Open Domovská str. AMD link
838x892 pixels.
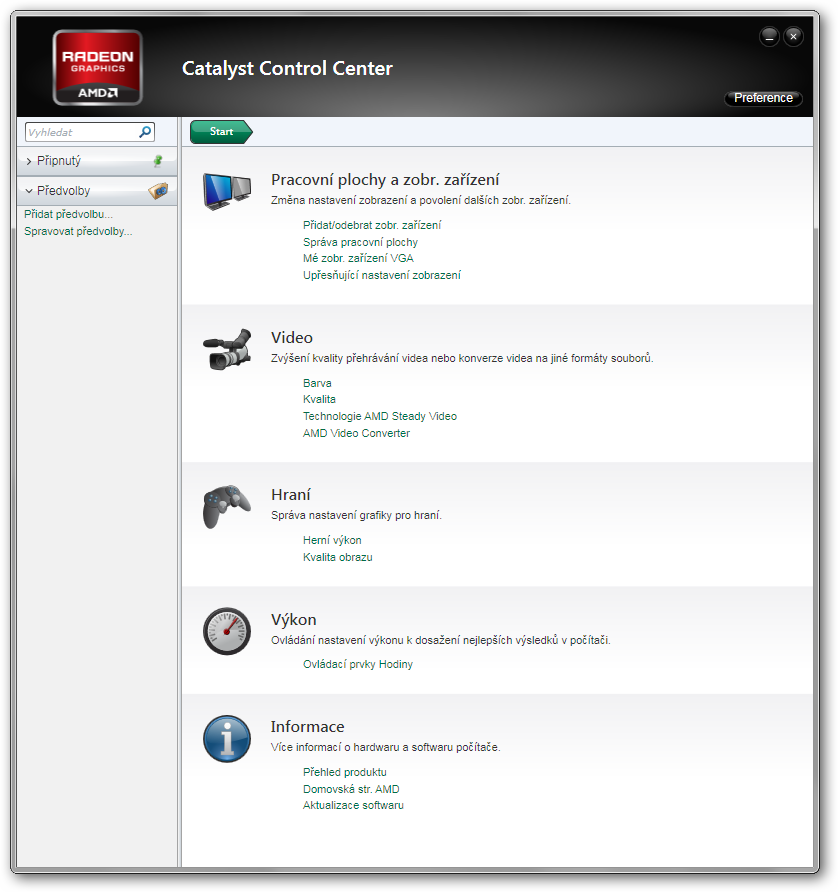pyautogui.click(x=350, y=790)
